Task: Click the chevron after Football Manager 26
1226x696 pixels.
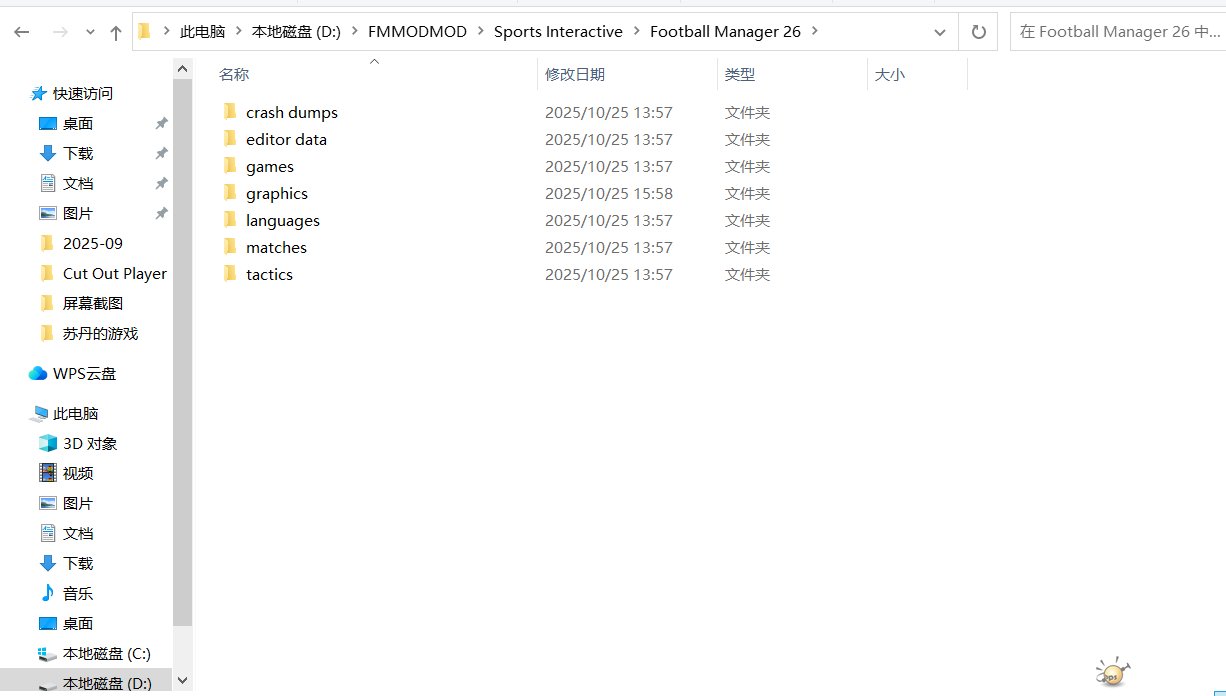Action: [x=815, y=31]
